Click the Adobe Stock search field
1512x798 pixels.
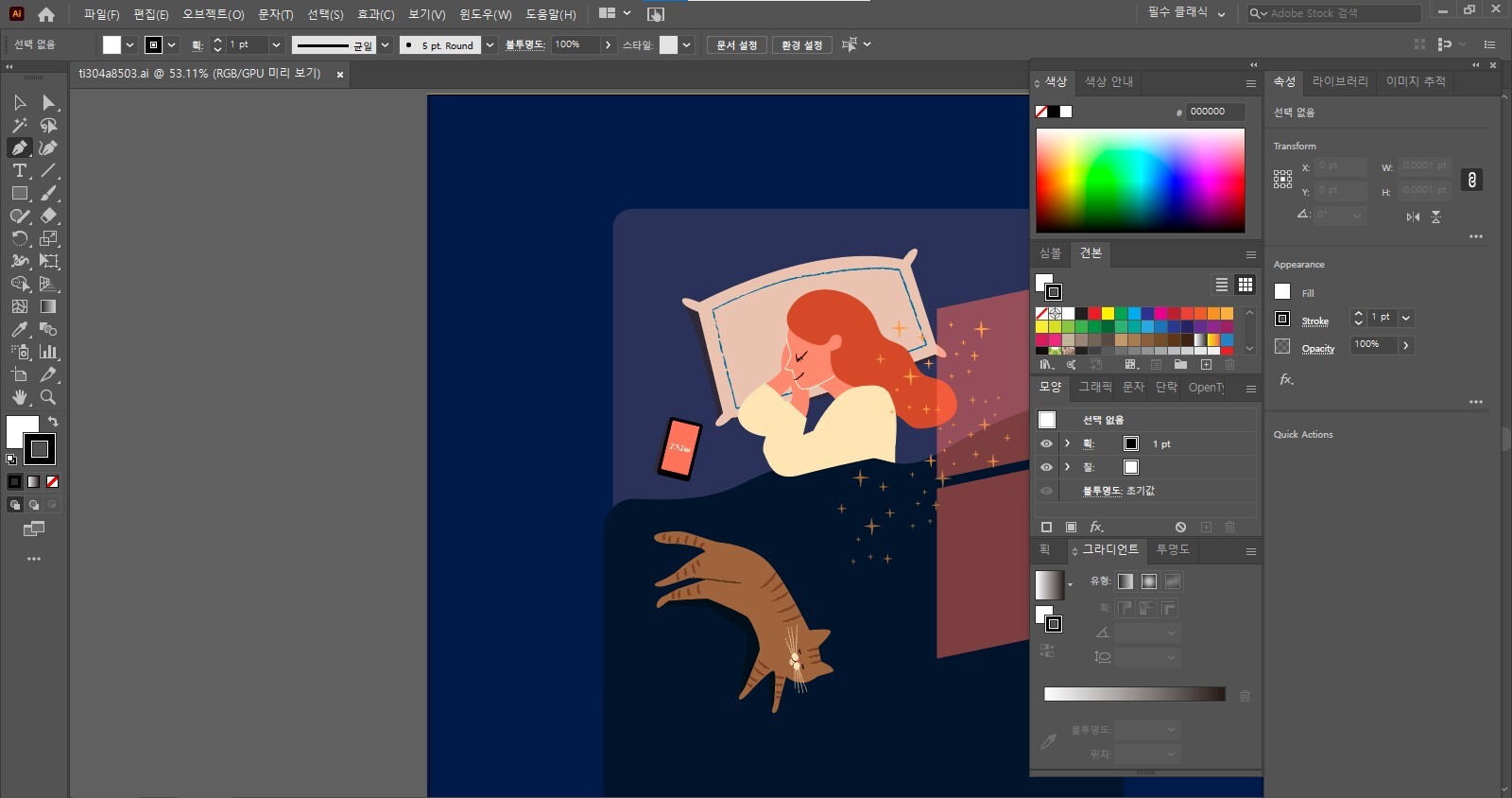pos(1340,13)
